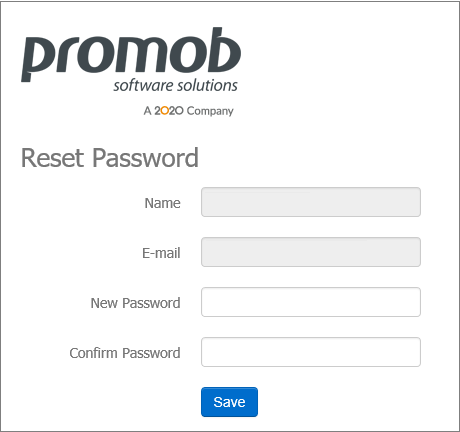Click the Name label
The image size is (460, 432).
[x=162, y=203]
